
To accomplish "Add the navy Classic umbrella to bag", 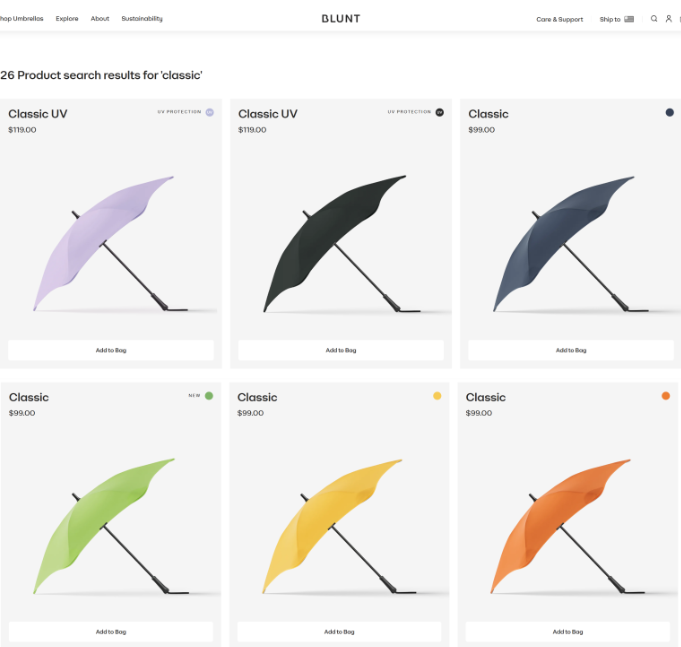I will coord(571,350).
